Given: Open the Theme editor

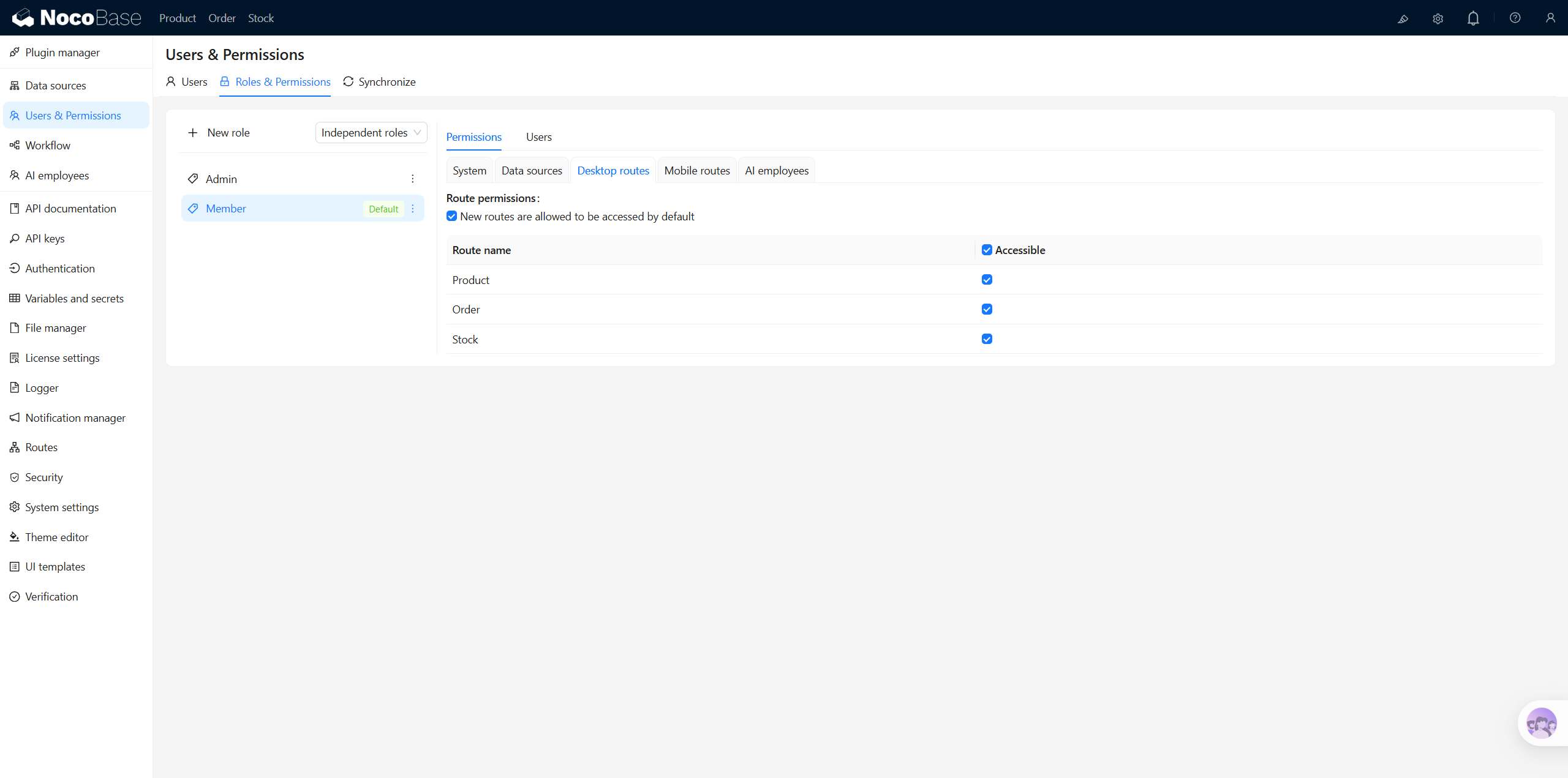Looking at the screenshot, I should click(57, 537).
